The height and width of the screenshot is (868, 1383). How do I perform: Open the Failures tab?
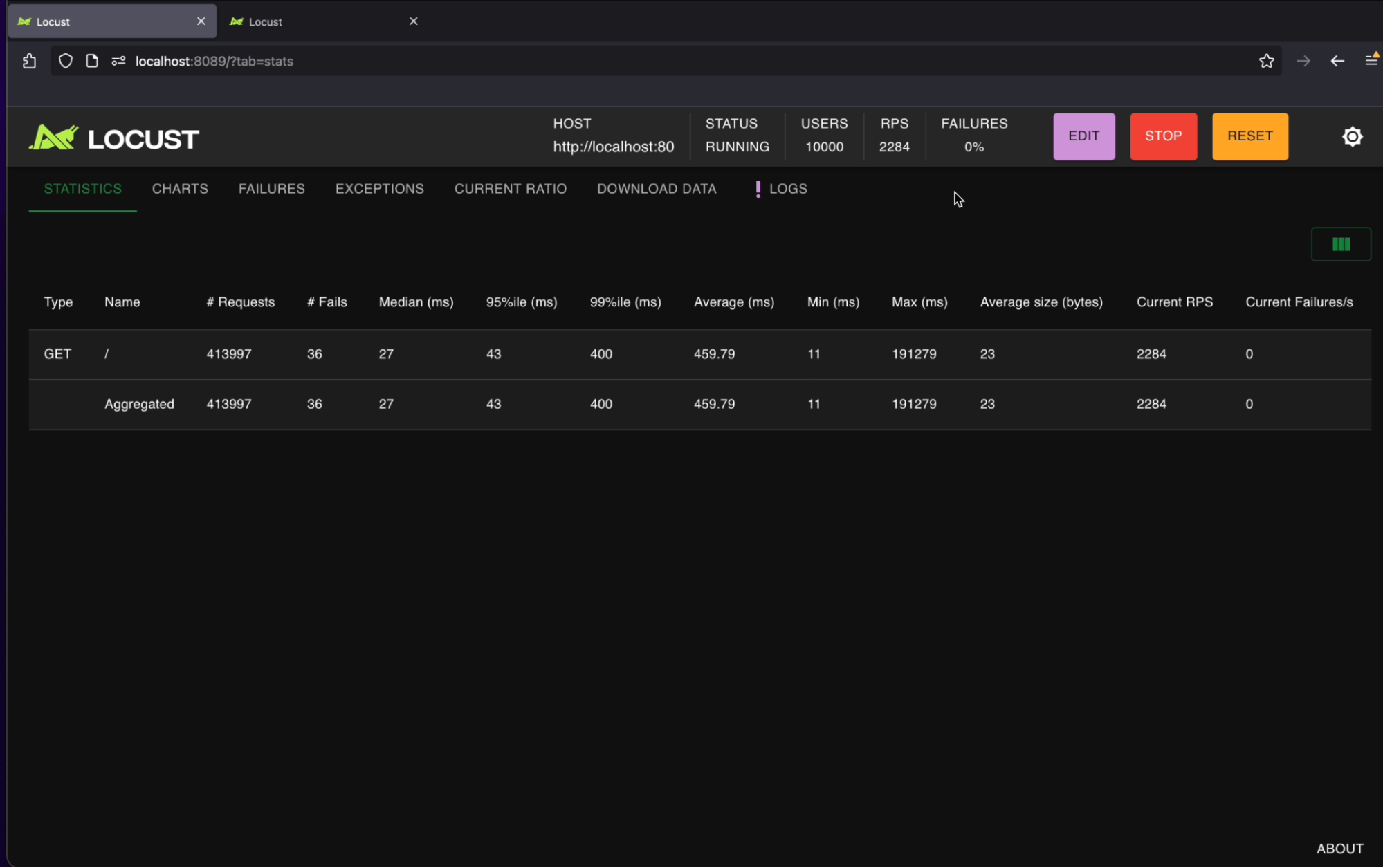(272, 189)
